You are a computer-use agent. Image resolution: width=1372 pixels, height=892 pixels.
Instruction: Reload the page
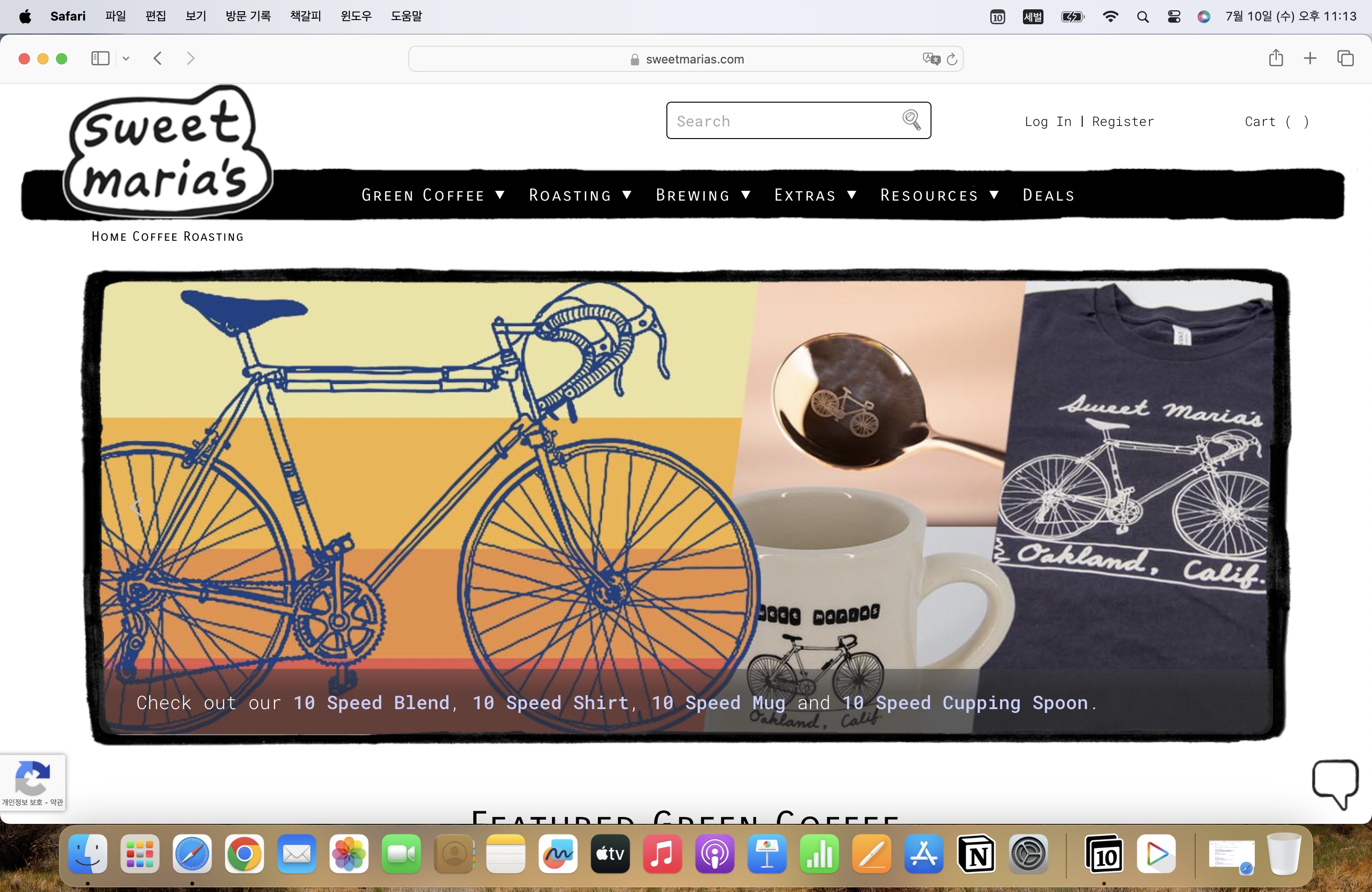[952, 59]
